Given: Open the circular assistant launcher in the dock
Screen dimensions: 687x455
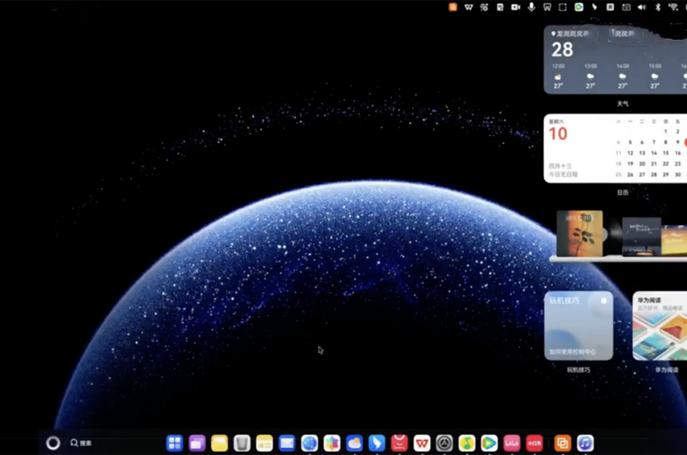Looking at the screenshot, I should (x=53, y=443).
